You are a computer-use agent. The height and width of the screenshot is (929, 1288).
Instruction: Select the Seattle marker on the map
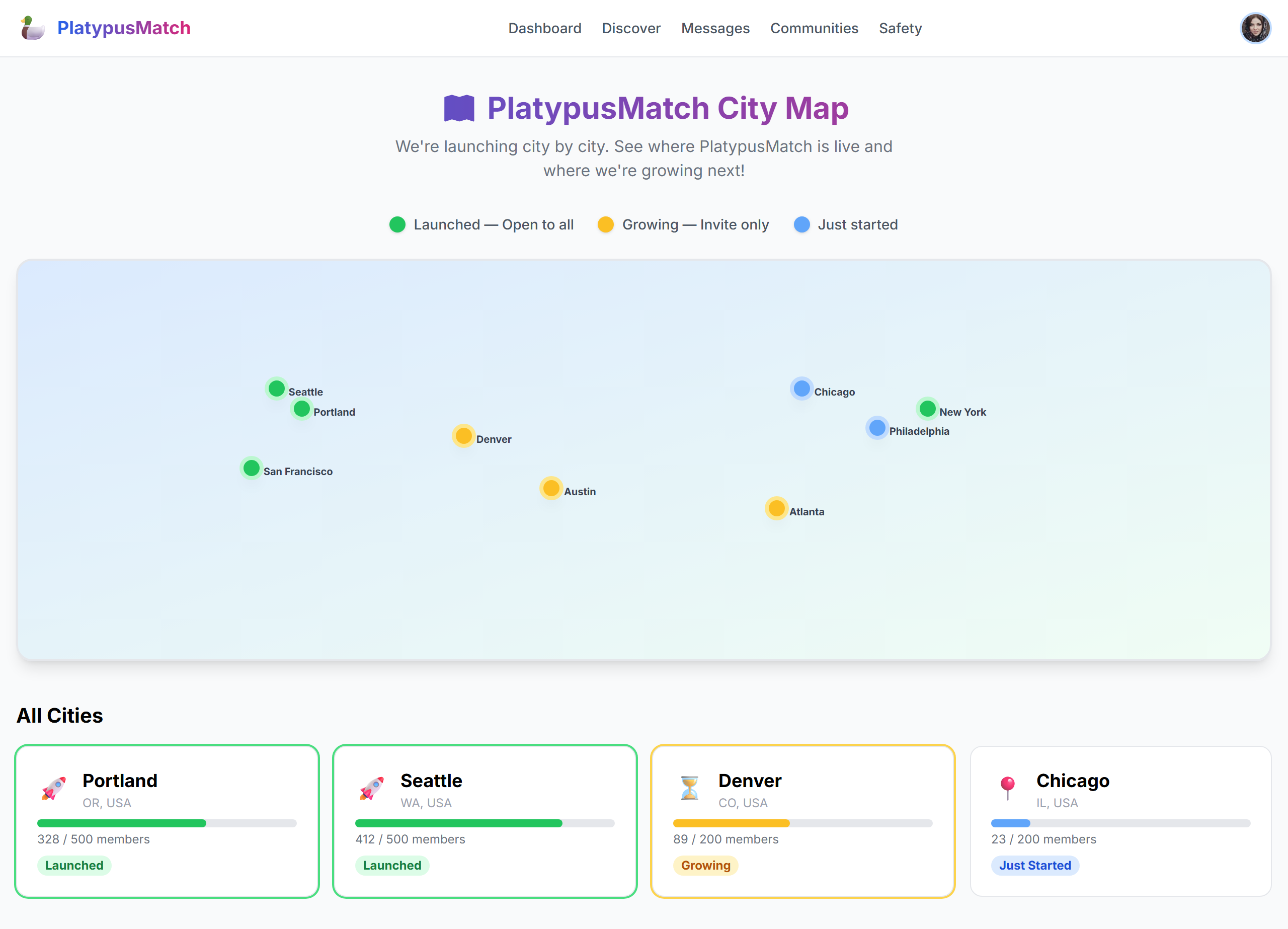click(276, 388)
